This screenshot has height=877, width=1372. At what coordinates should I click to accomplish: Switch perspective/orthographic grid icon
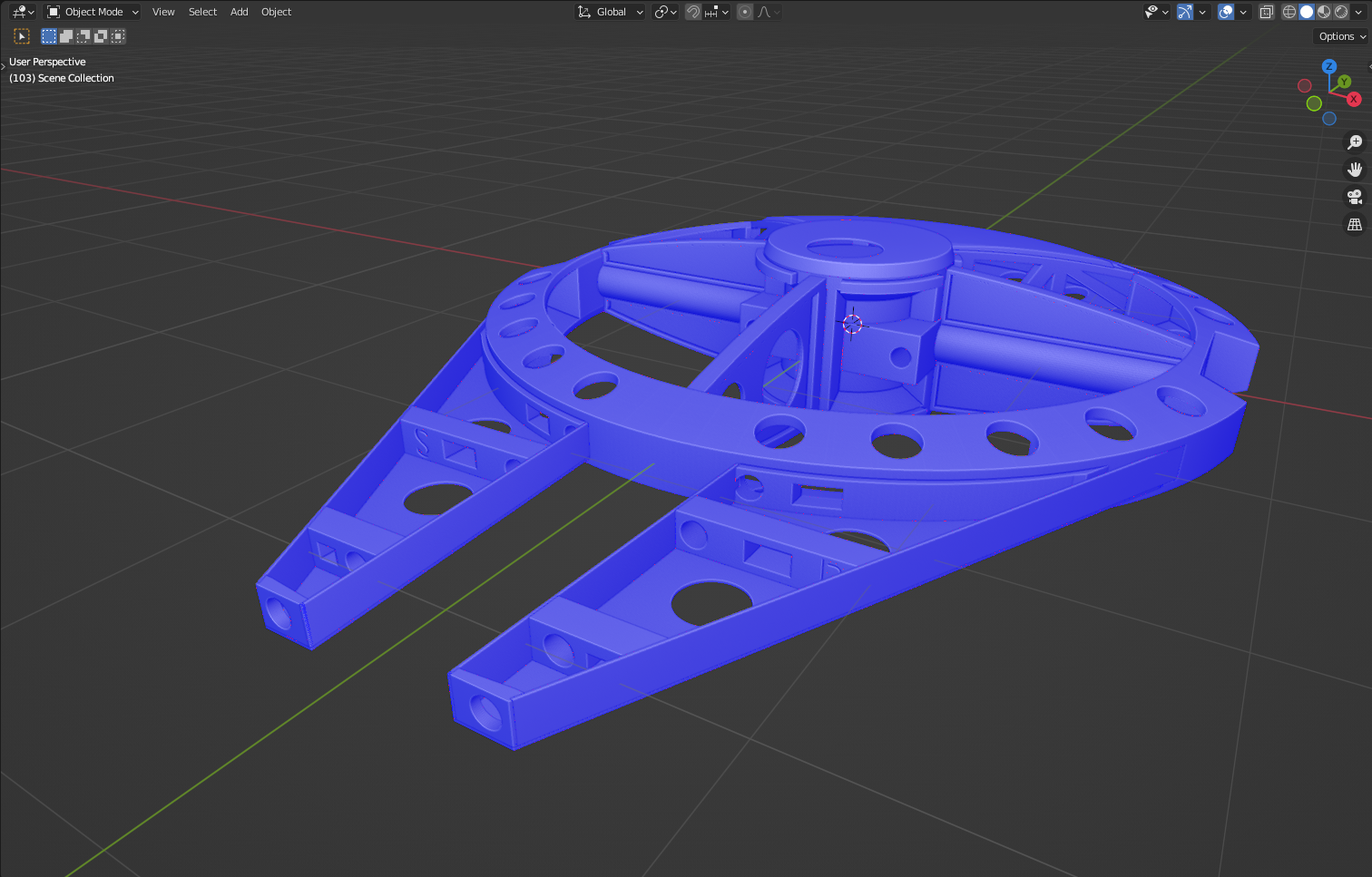pyautogui.click(x=1355, y=224)
